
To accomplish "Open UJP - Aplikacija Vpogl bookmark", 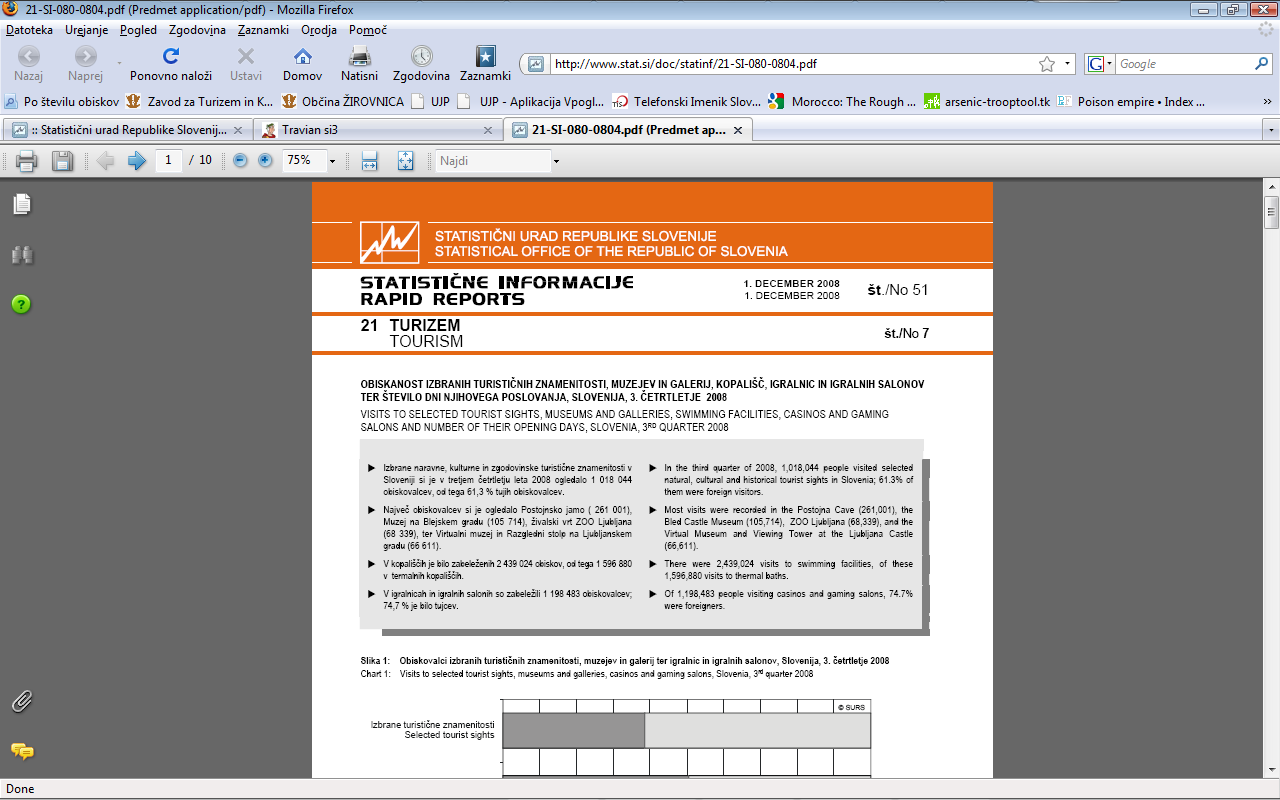I will coord(531,102).
